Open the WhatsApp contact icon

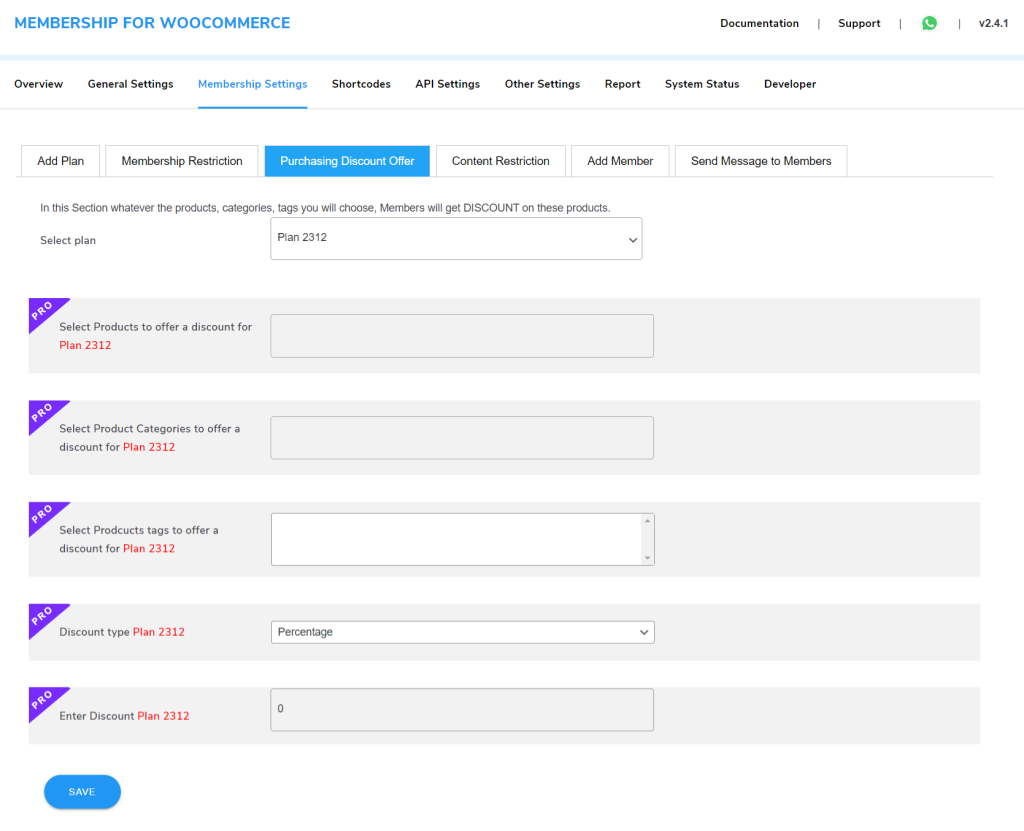(x=929, y=24)
